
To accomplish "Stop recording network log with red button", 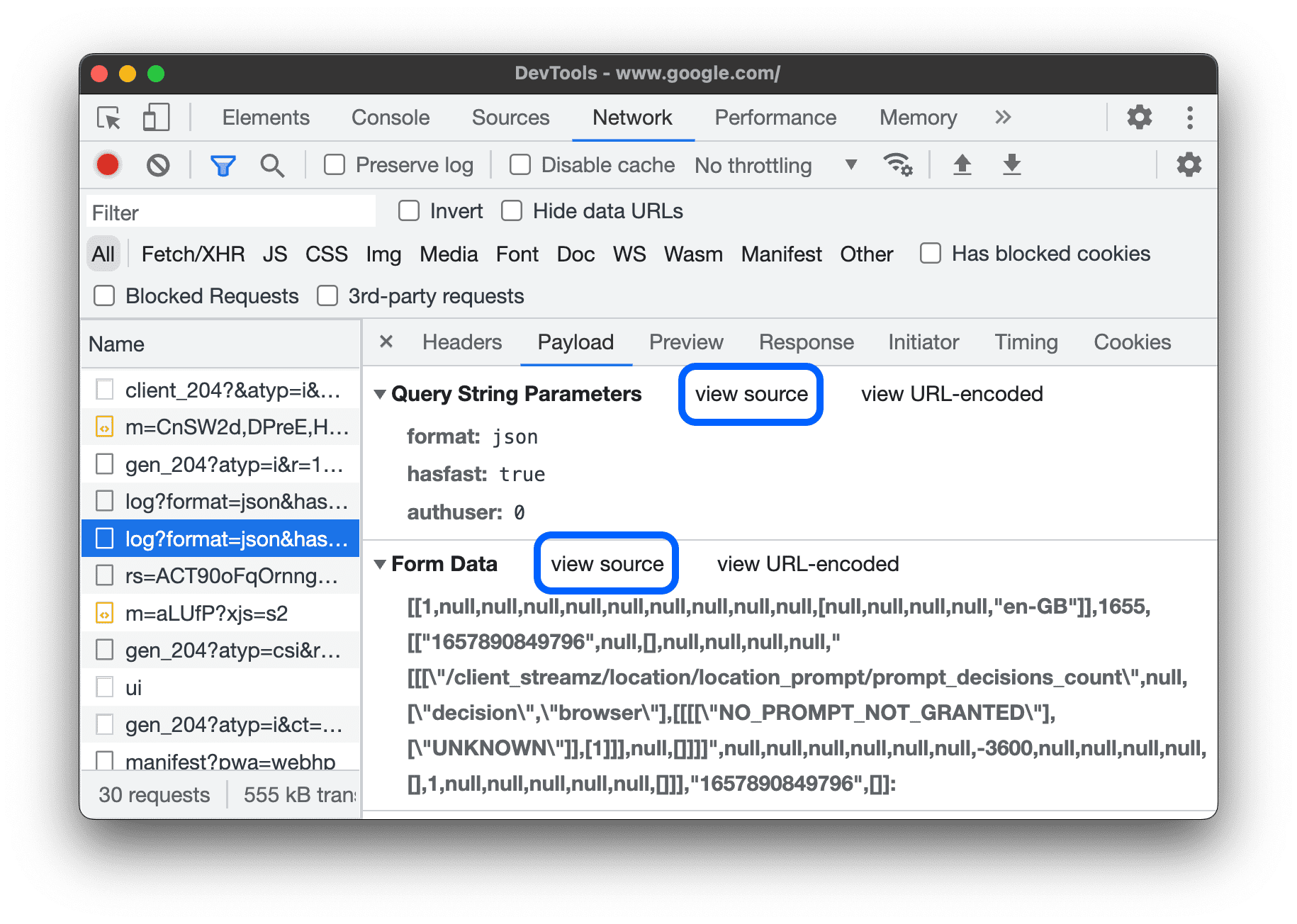I will (108, 165).
